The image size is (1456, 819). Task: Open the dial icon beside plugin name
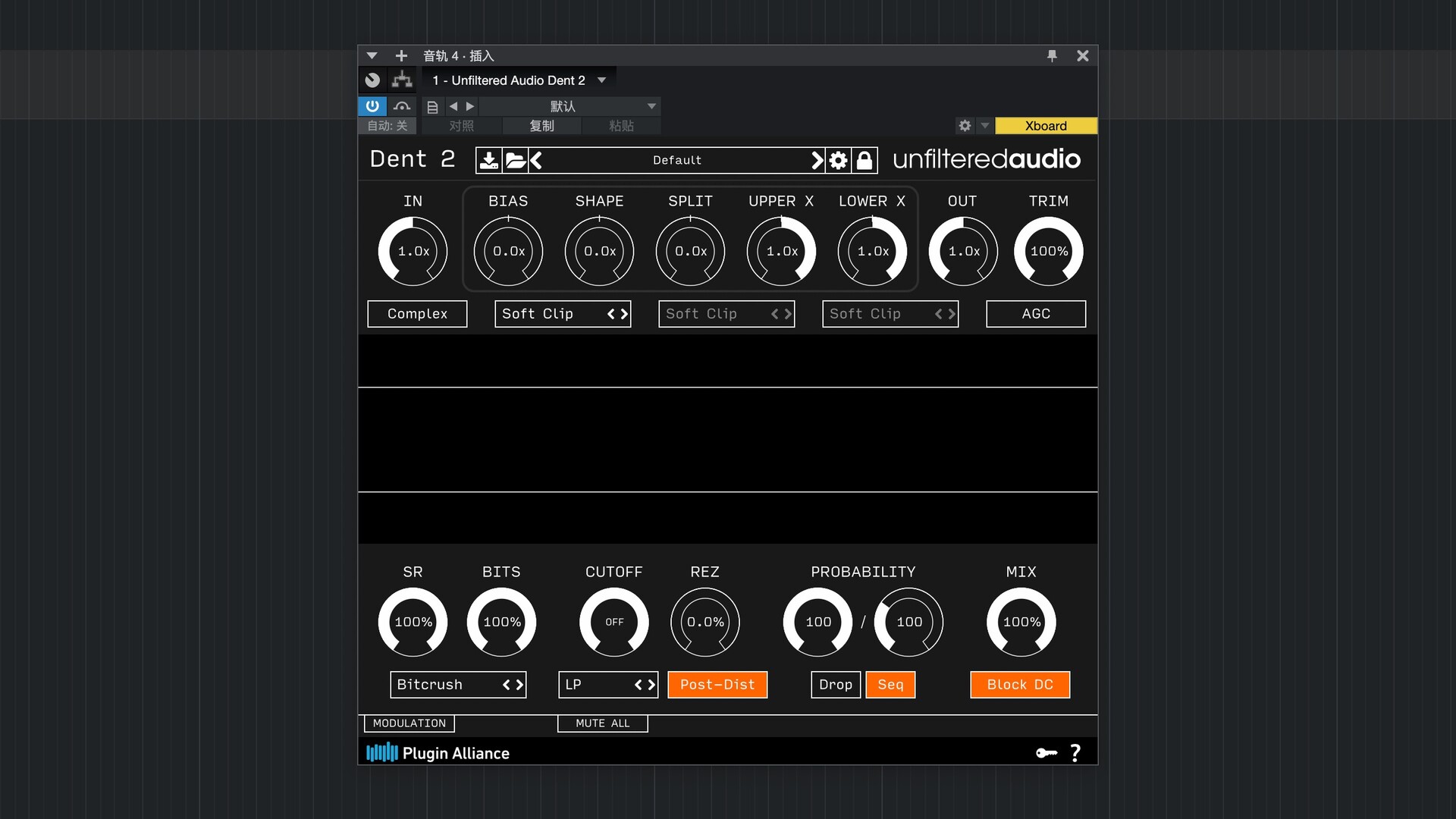point(372,80)
